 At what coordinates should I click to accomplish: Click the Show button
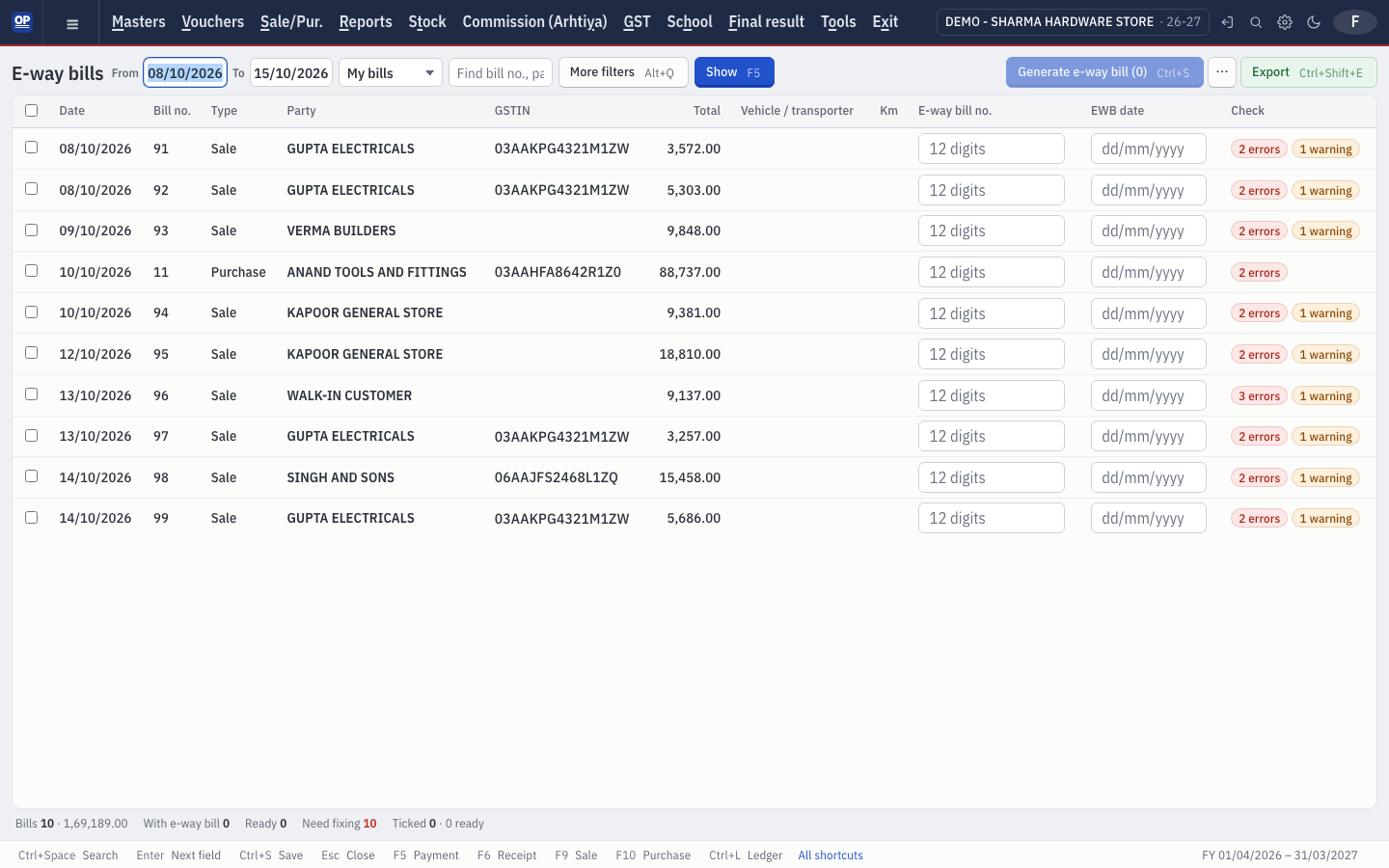[734, 72]
